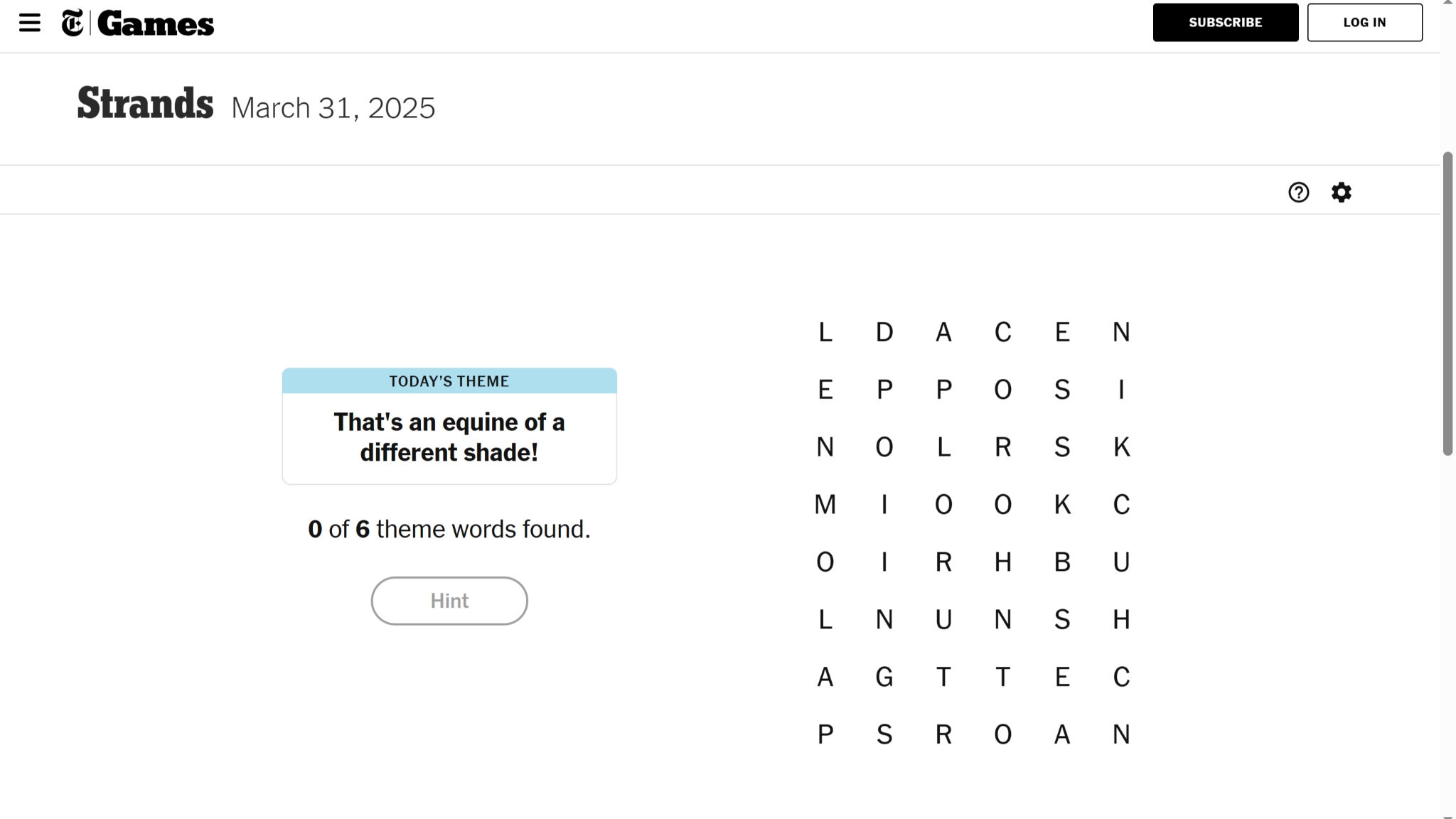The height and width of the screenshot is (819, 1456).
Task: Select the letter G in the seventh row
Action: point(884,677)
